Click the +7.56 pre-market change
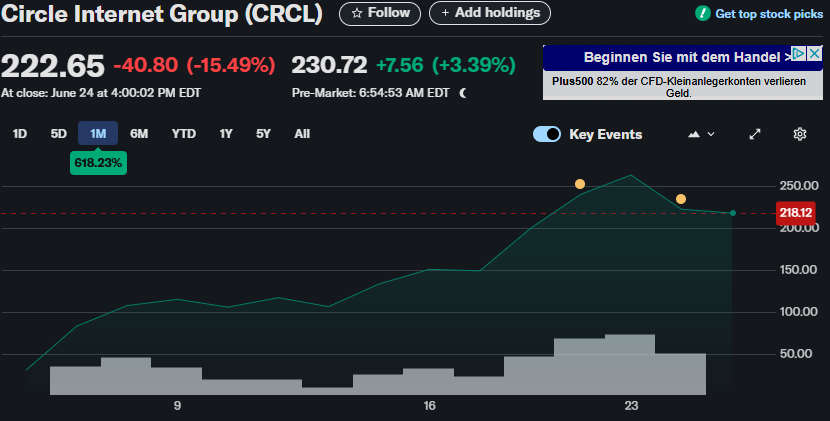Image resolution: width=830 pixels, height=421 pixels. click(x=400, y=65)
